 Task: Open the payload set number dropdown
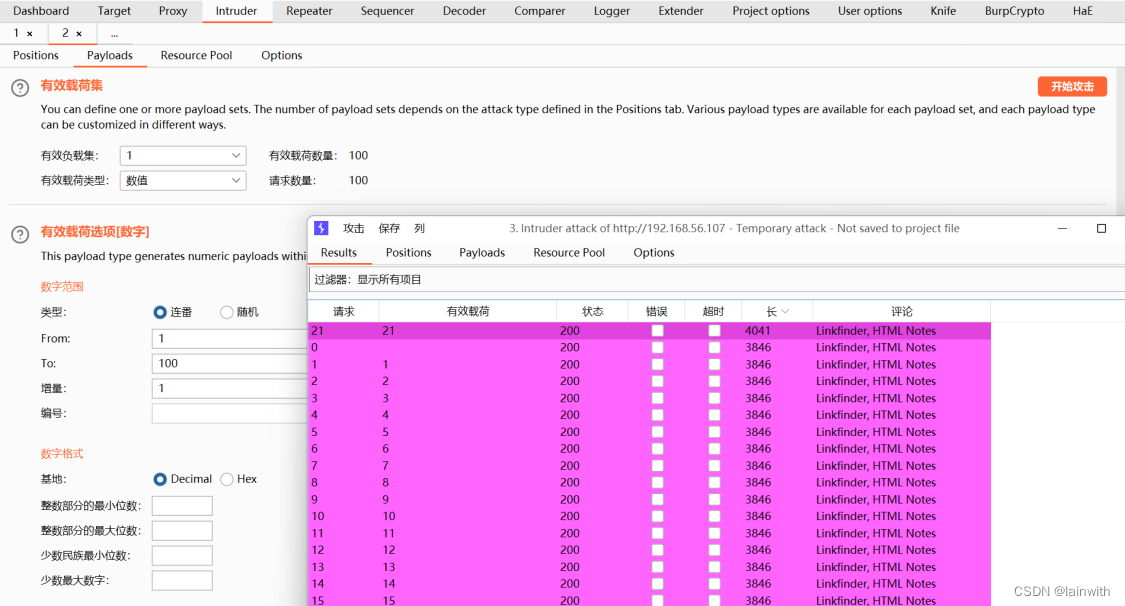point(183,156)
